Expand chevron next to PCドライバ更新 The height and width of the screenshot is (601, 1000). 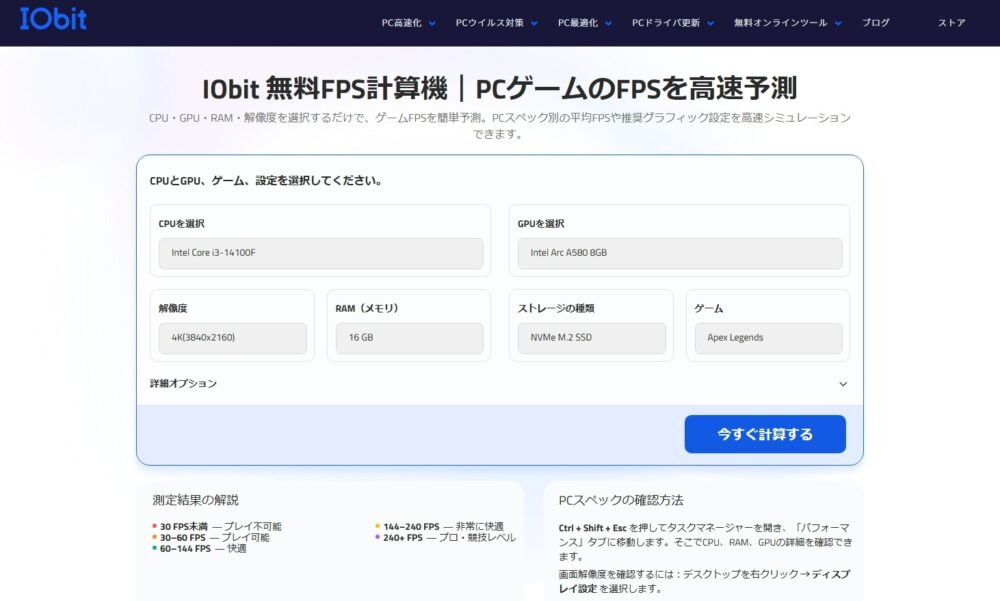(x=710, y=24)
